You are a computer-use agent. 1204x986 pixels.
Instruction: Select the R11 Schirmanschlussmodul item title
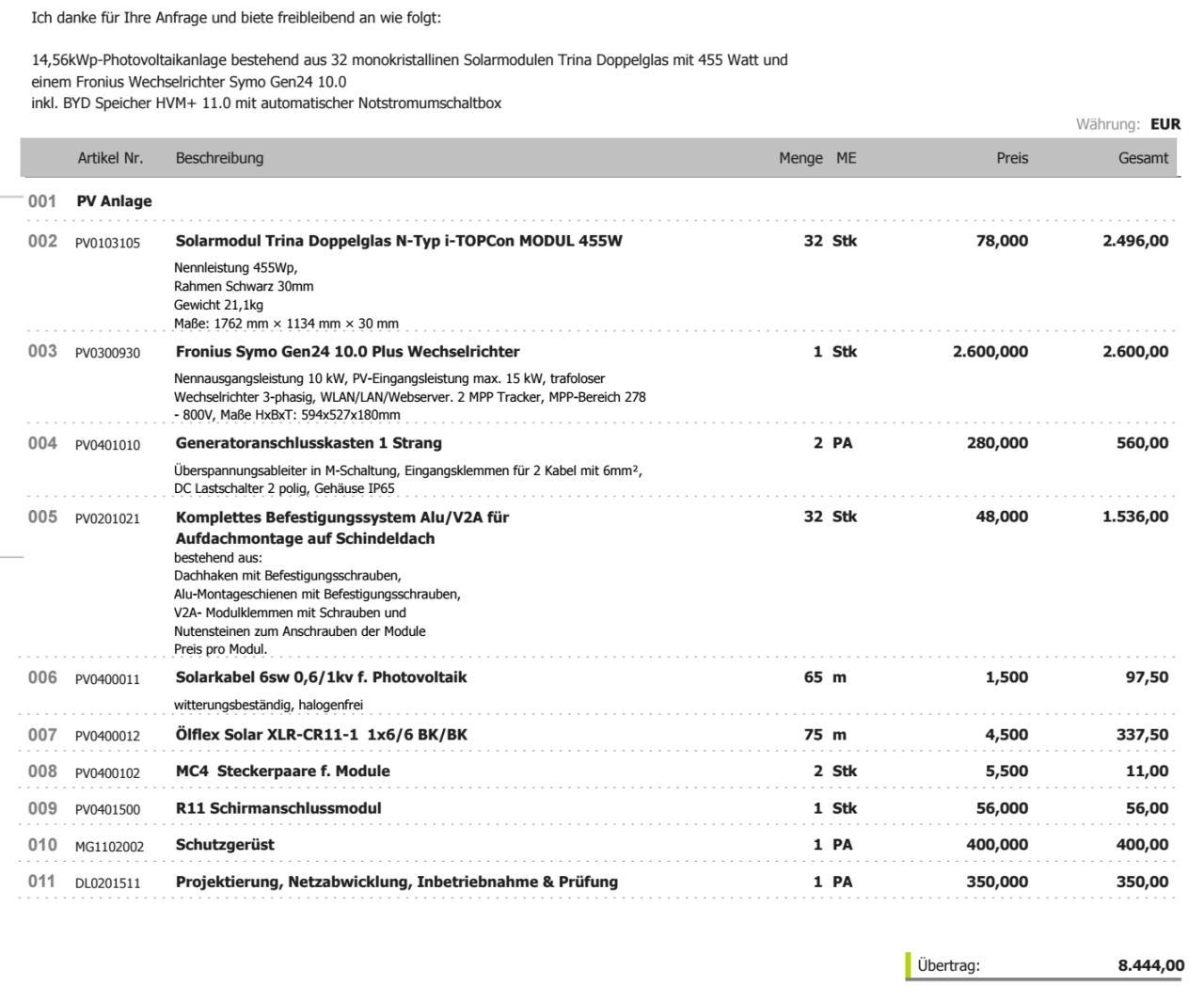(278, 808)
